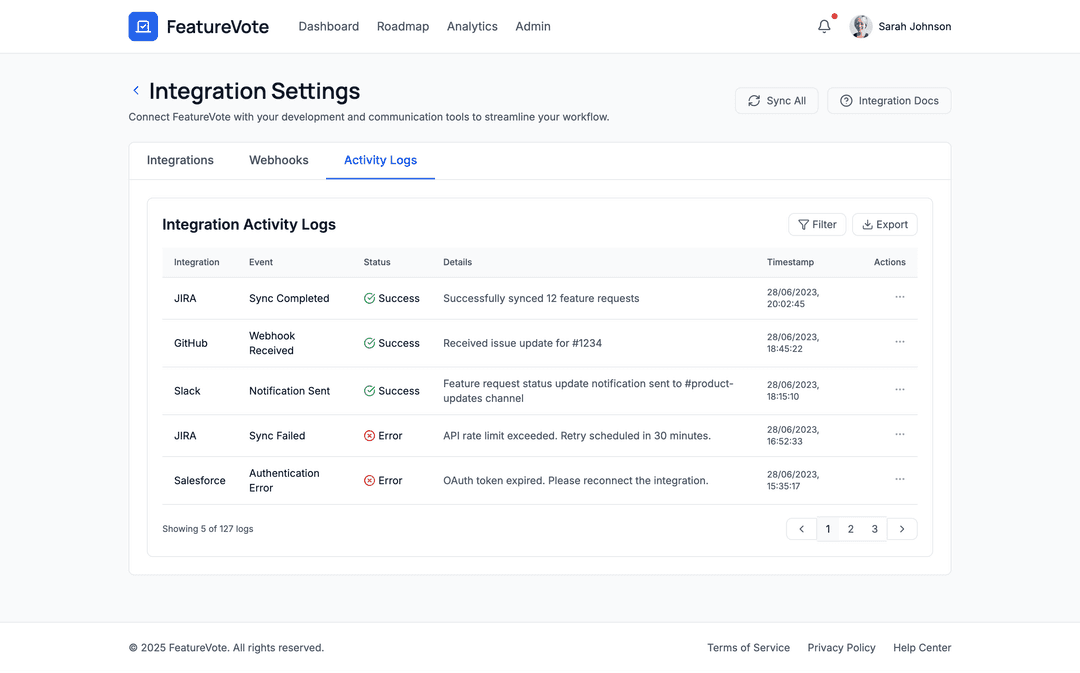Switch to the Webhooks tab

click(279, 160)
